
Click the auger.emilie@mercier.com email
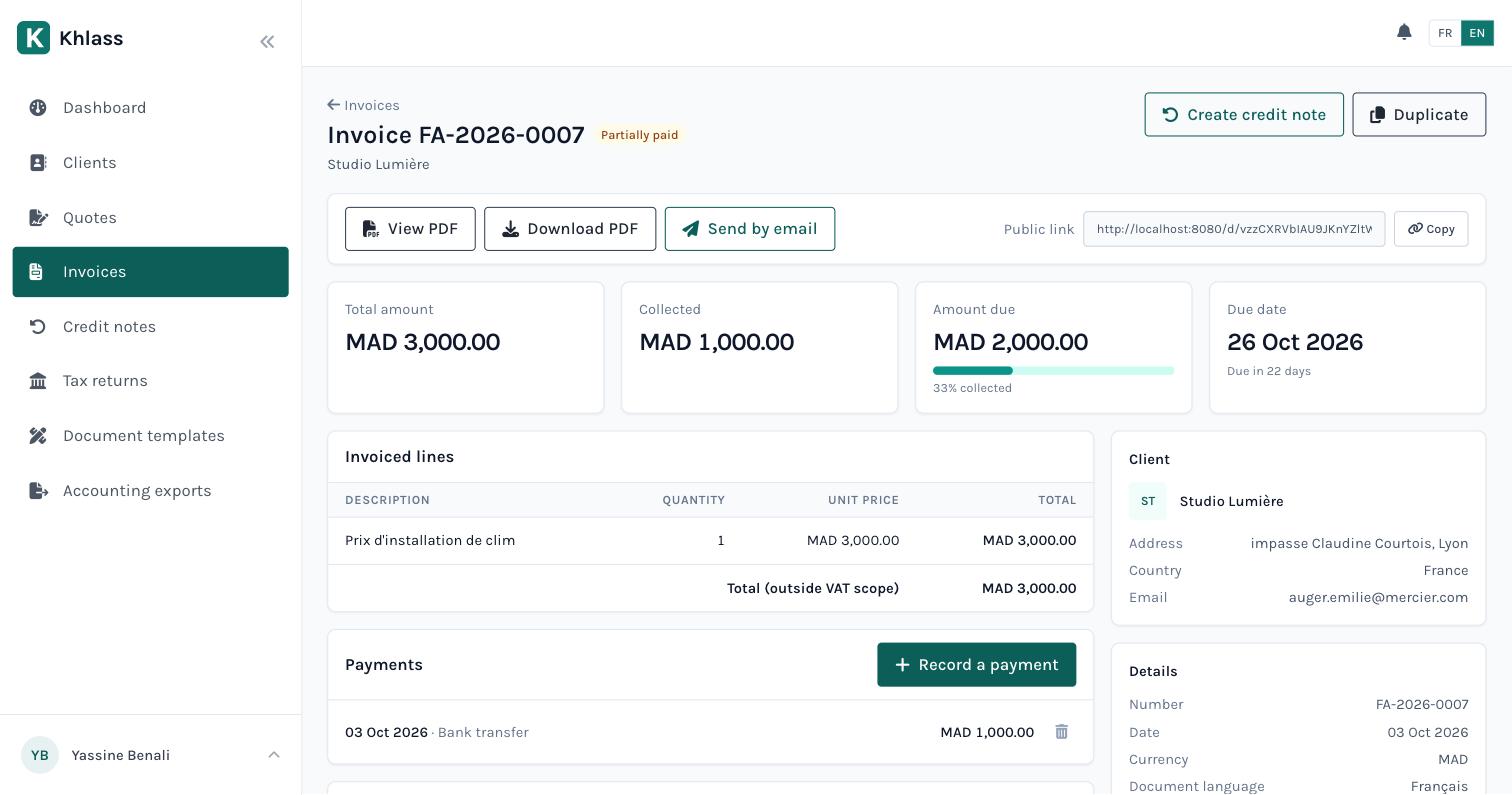pyautogui.click(x=1378, y=597)
